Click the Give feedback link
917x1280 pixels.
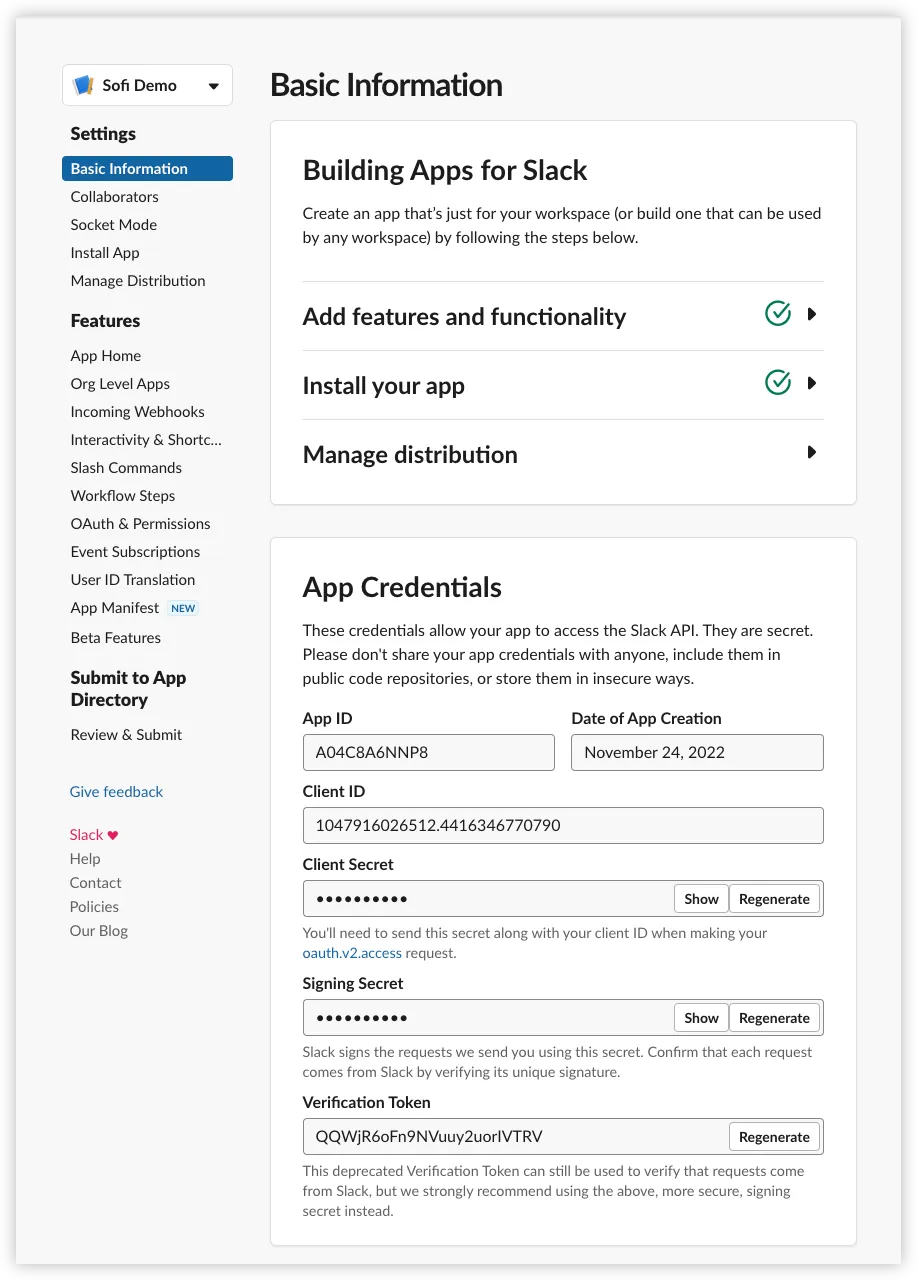coord(116,792)
